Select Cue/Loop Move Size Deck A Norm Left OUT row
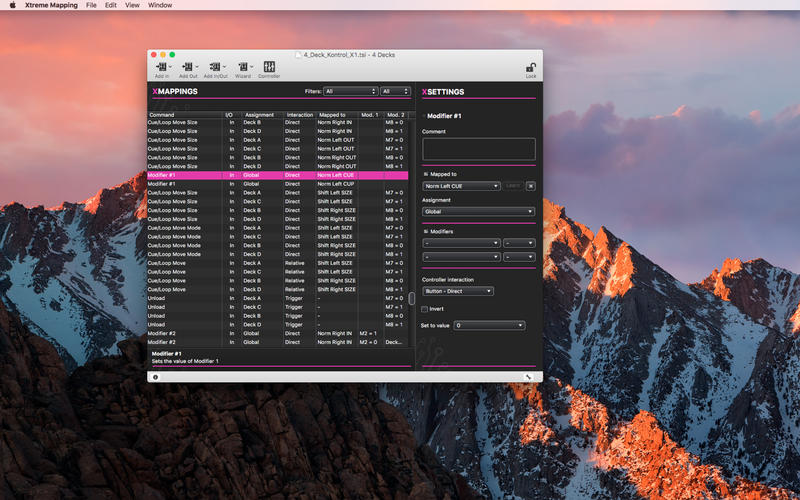Image resolution: width=800 pixels, height=500 pixels. pyautogui.click(x=278, y=140)
